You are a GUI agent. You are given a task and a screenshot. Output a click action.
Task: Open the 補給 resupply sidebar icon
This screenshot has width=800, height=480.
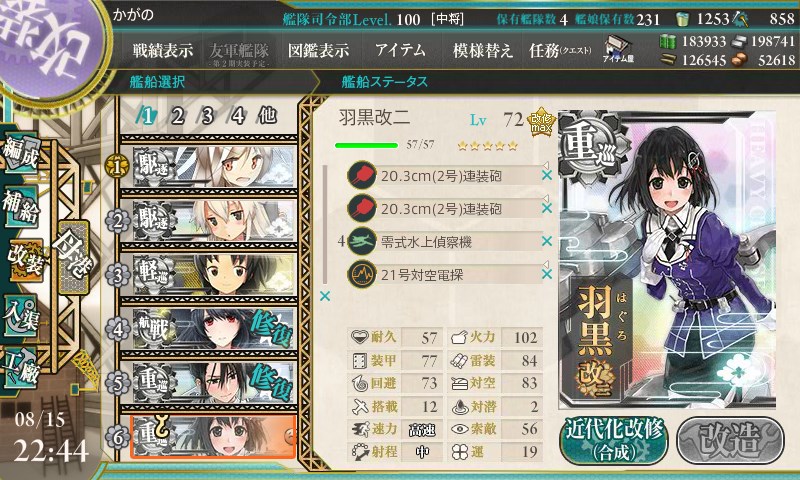21,207
